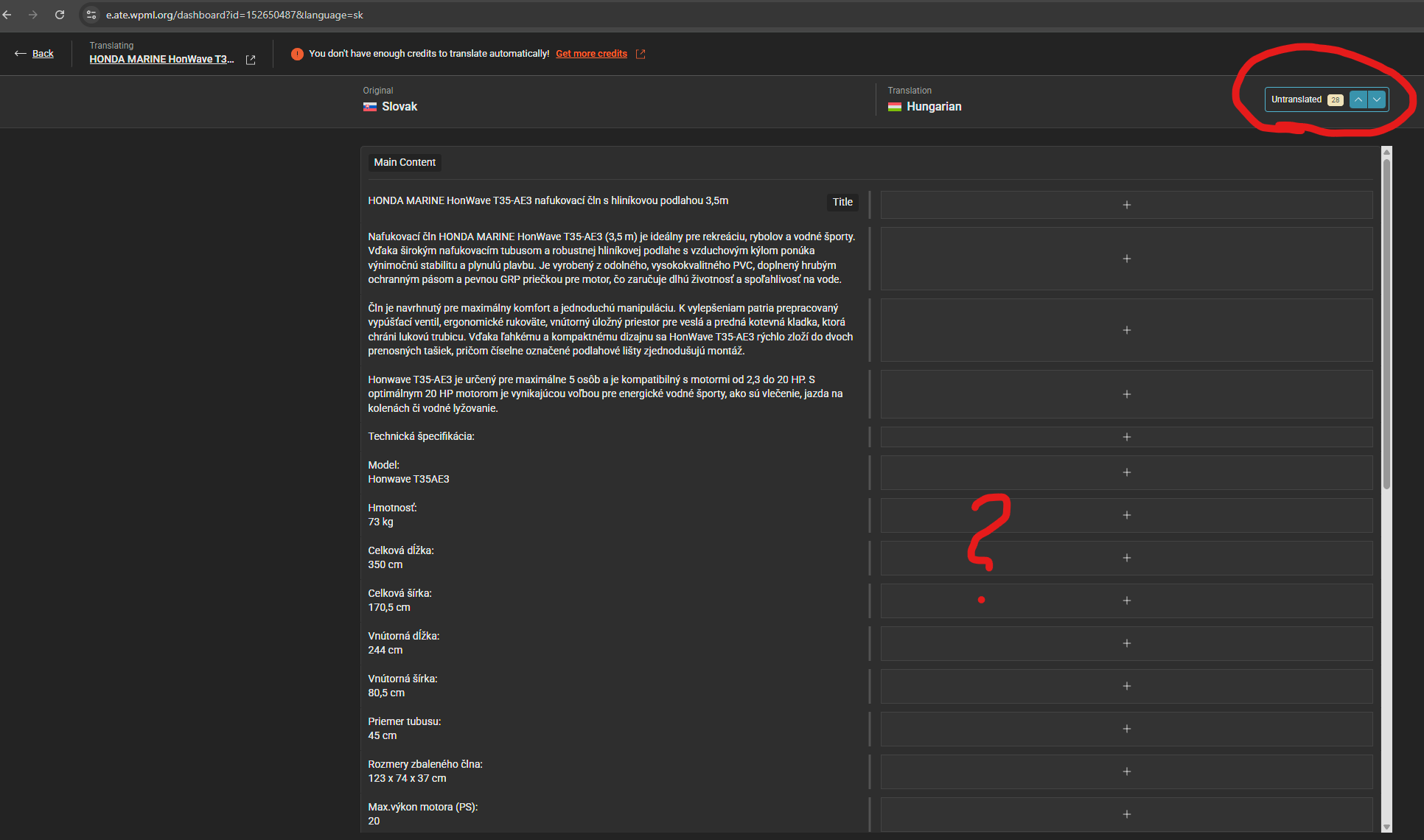Add translation for Celková dĺžka 350 cm

(1126, 558)
